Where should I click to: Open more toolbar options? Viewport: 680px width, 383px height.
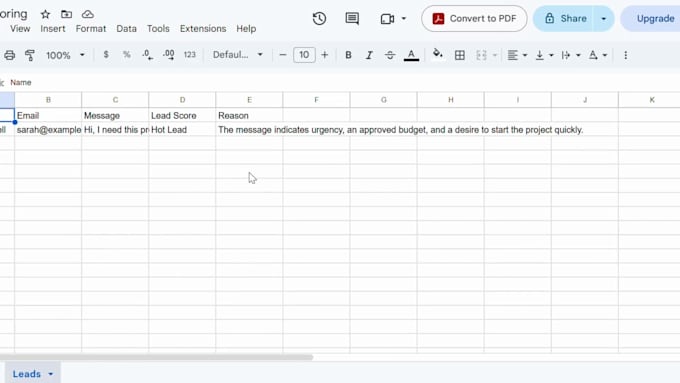625,55
